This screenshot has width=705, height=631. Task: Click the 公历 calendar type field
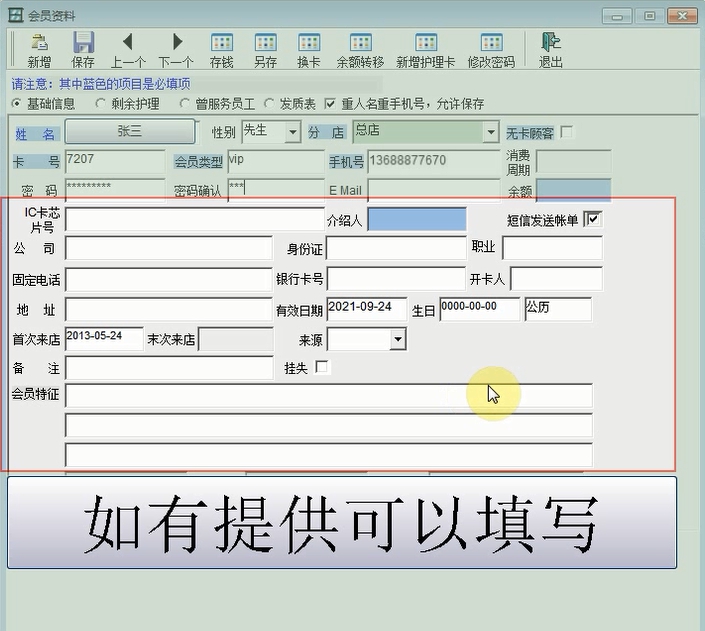pyautogui.click(x=558, y=309)
